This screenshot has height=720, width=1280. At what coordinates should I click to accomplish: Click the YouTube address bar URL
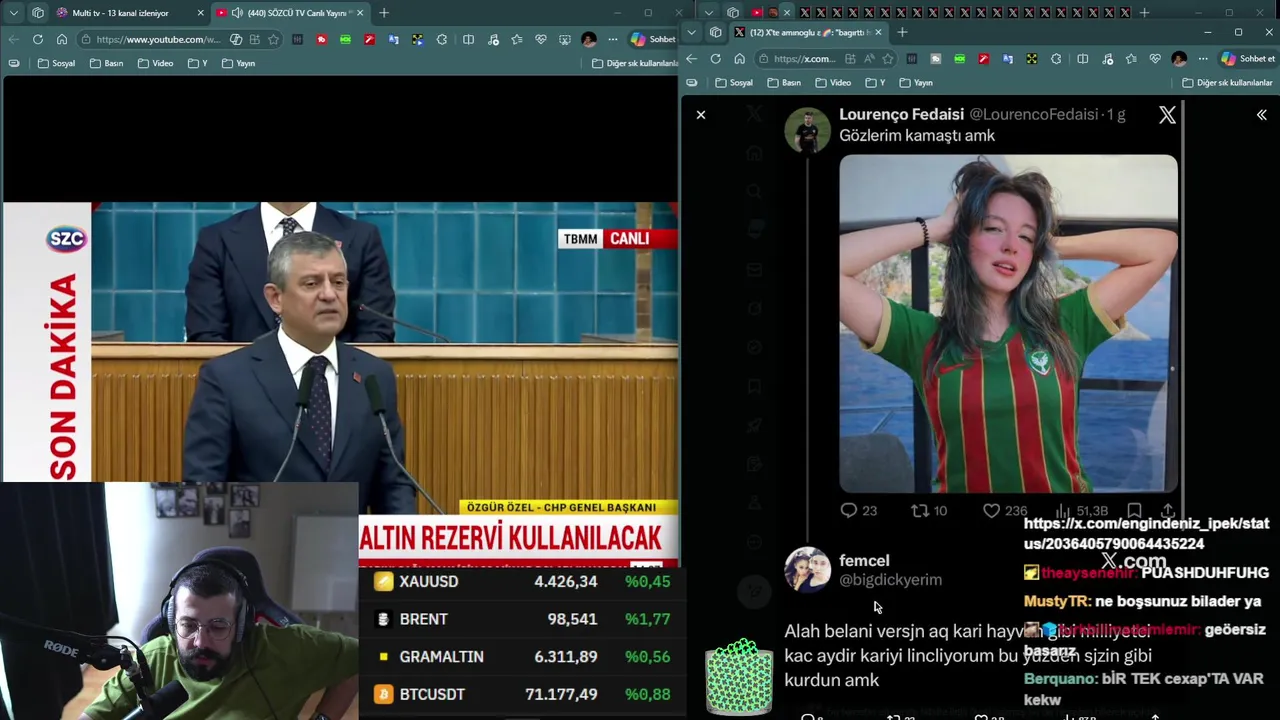(x=158, y=39)
